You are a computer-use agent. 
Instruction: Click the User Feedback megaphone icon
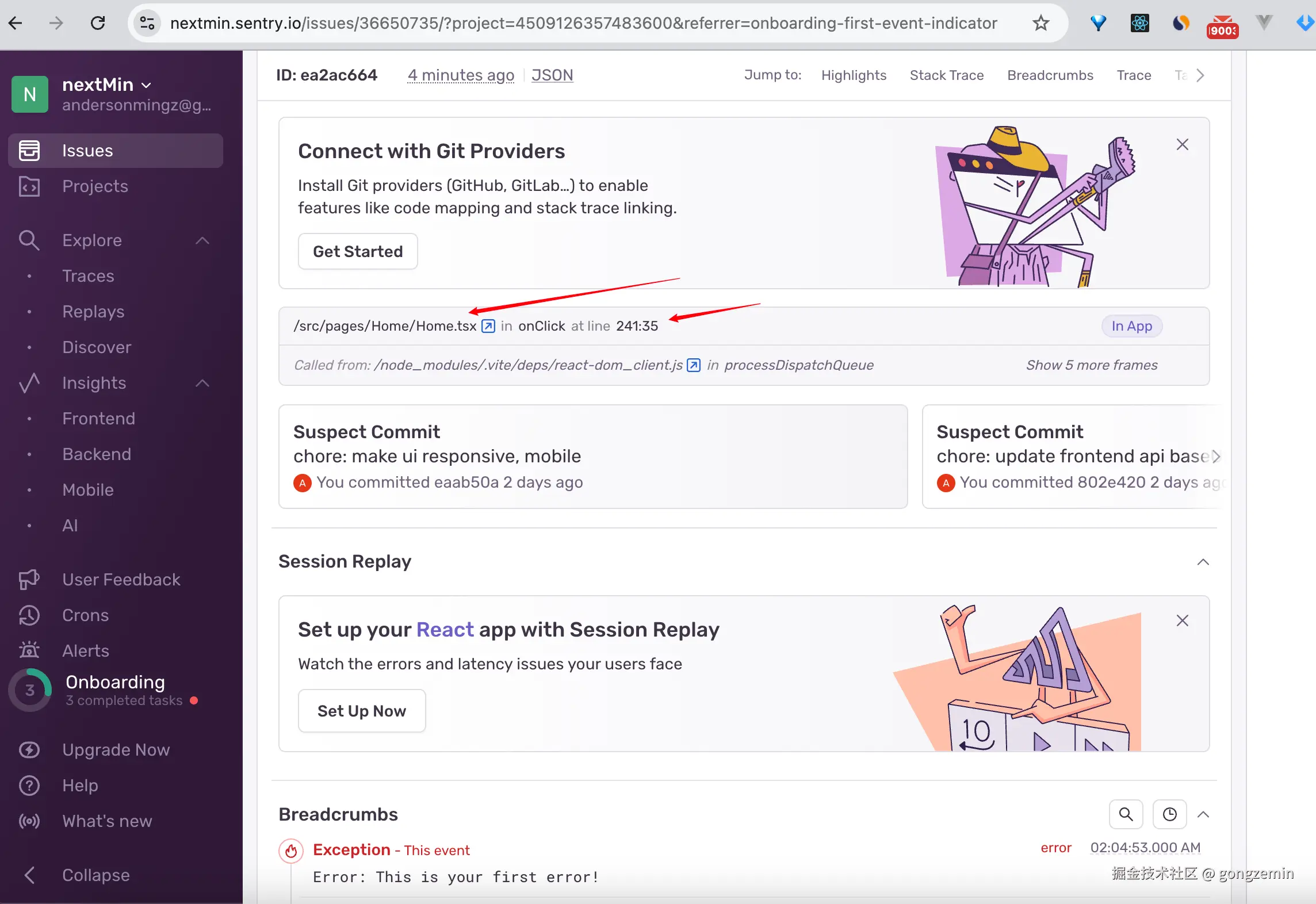[29, 580]
